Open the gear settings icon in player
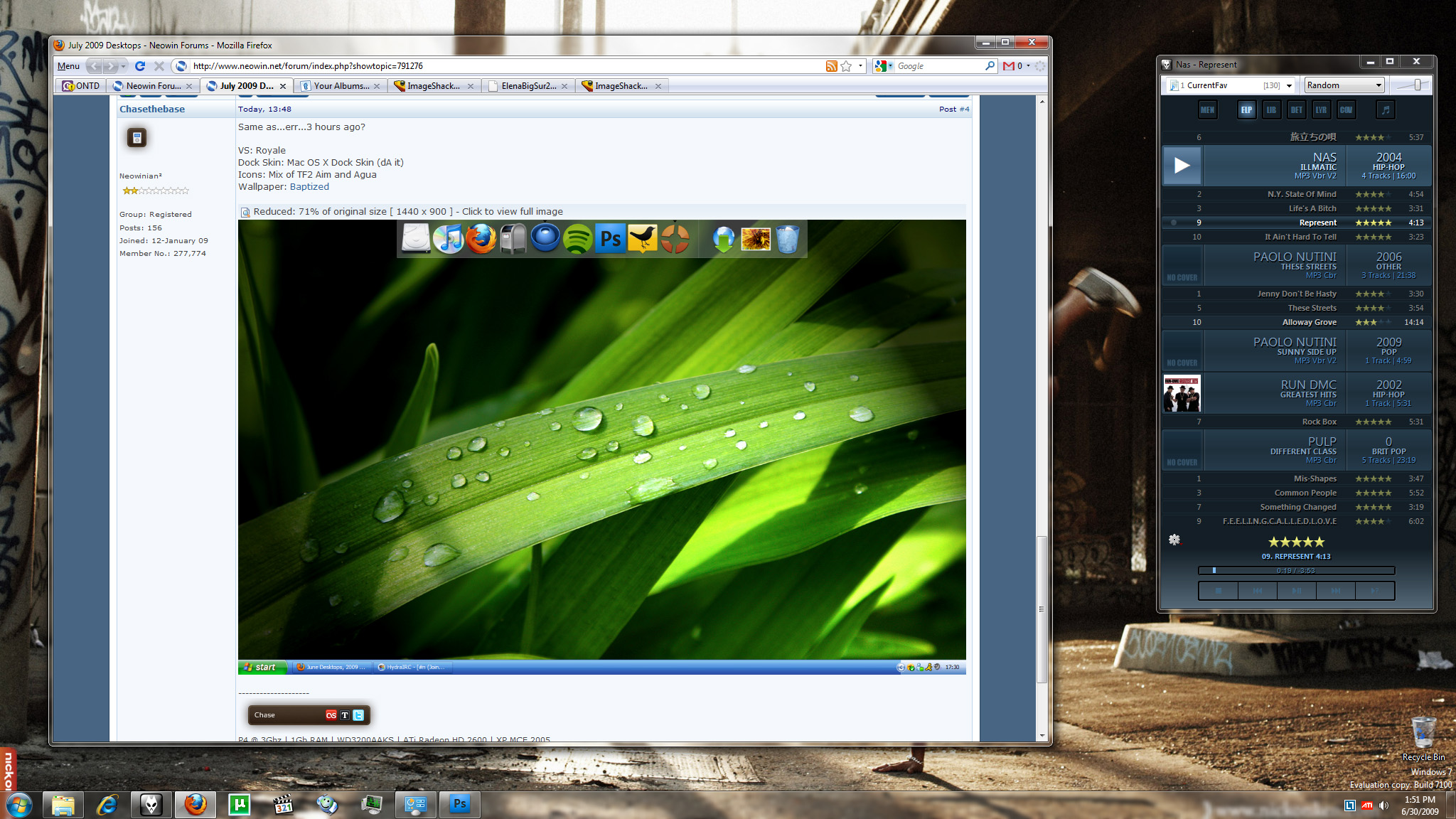 point(1174,540)
